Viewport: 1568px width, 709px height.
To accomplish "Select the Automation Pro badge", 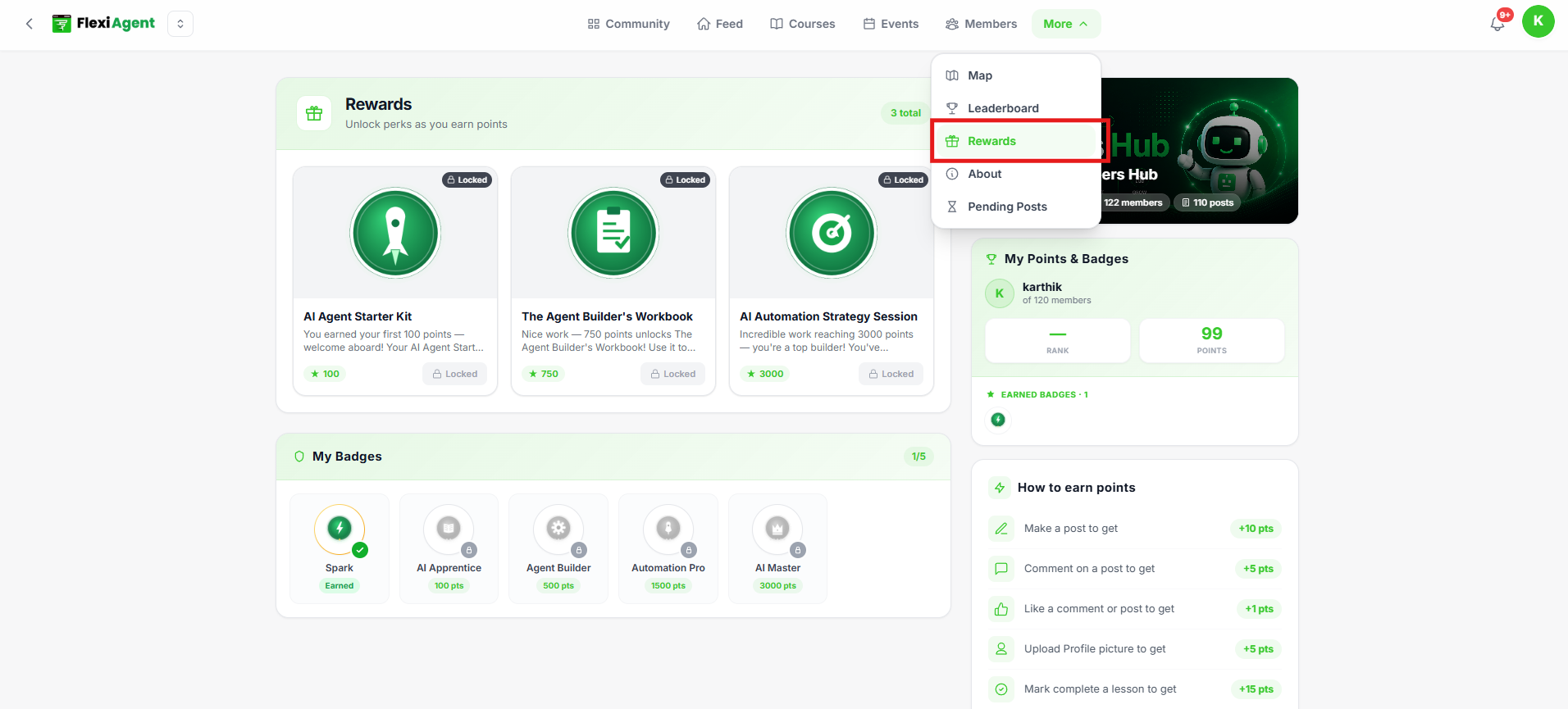I will [x=668, y=548].
